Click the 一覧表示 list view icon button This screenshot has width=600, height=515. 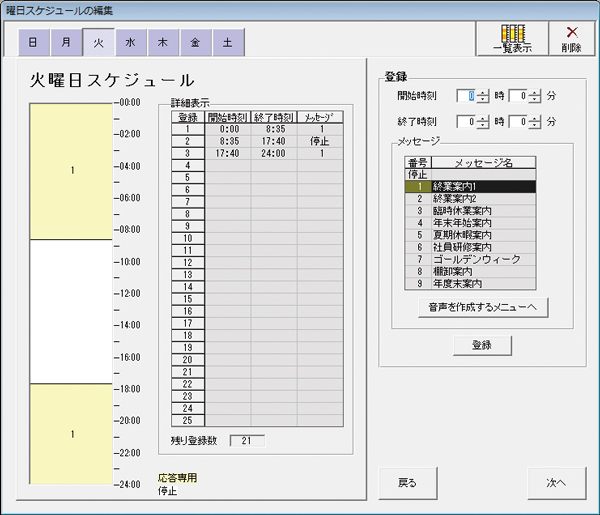coord(512,38)
